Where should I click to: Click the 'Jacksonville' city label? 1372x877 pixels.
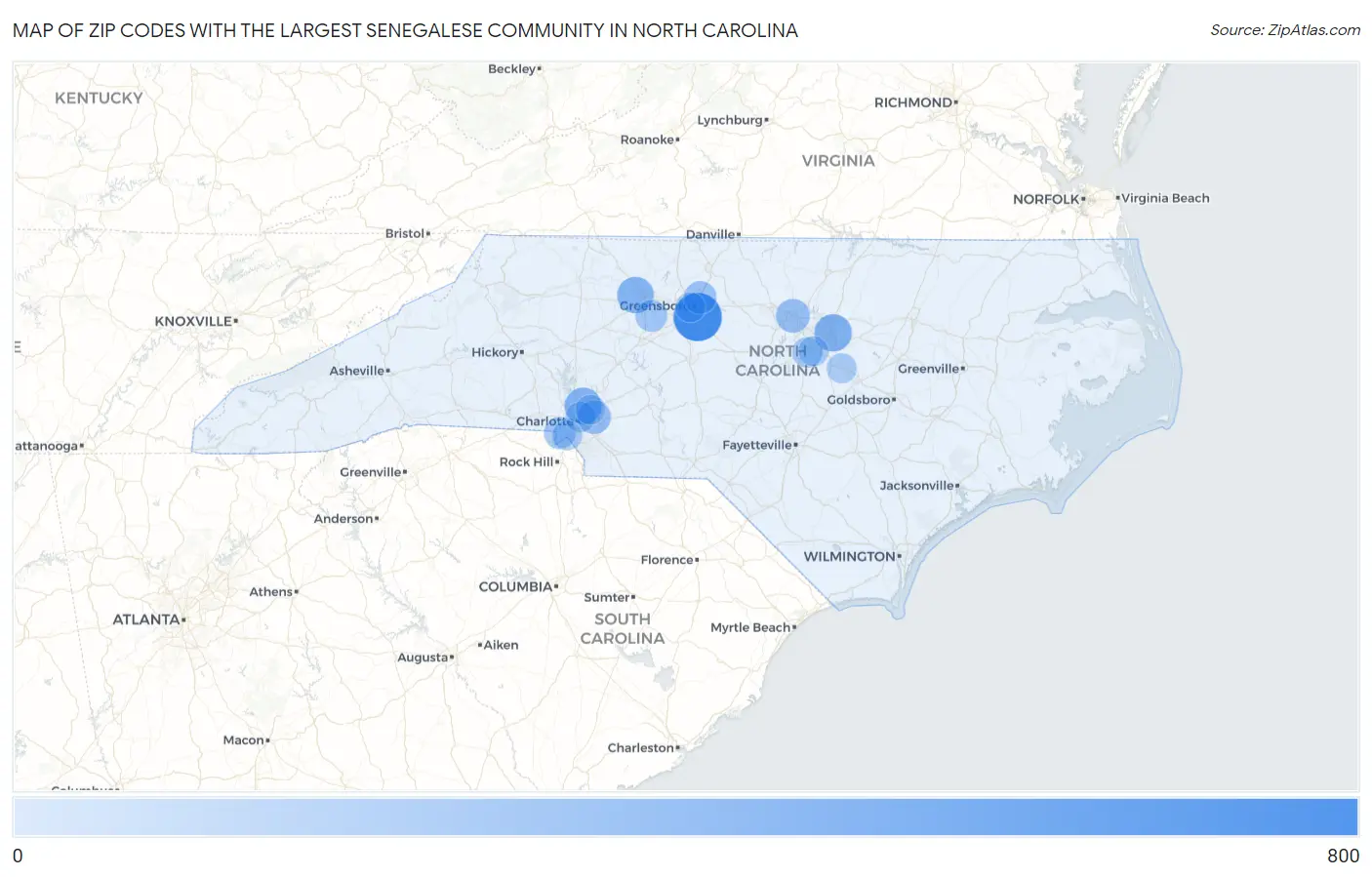tap(917, 486)
